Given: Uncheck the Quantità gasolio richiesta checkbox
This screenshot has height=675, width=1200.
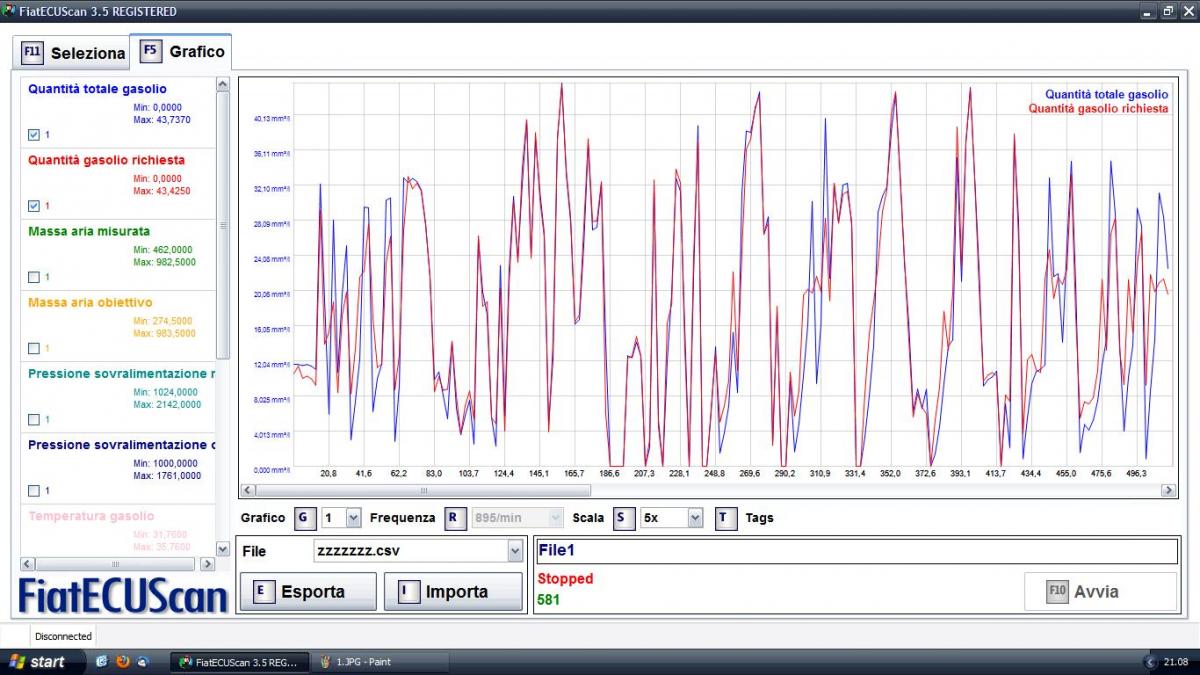Looking at the screenshot, I should coord(34,206).
